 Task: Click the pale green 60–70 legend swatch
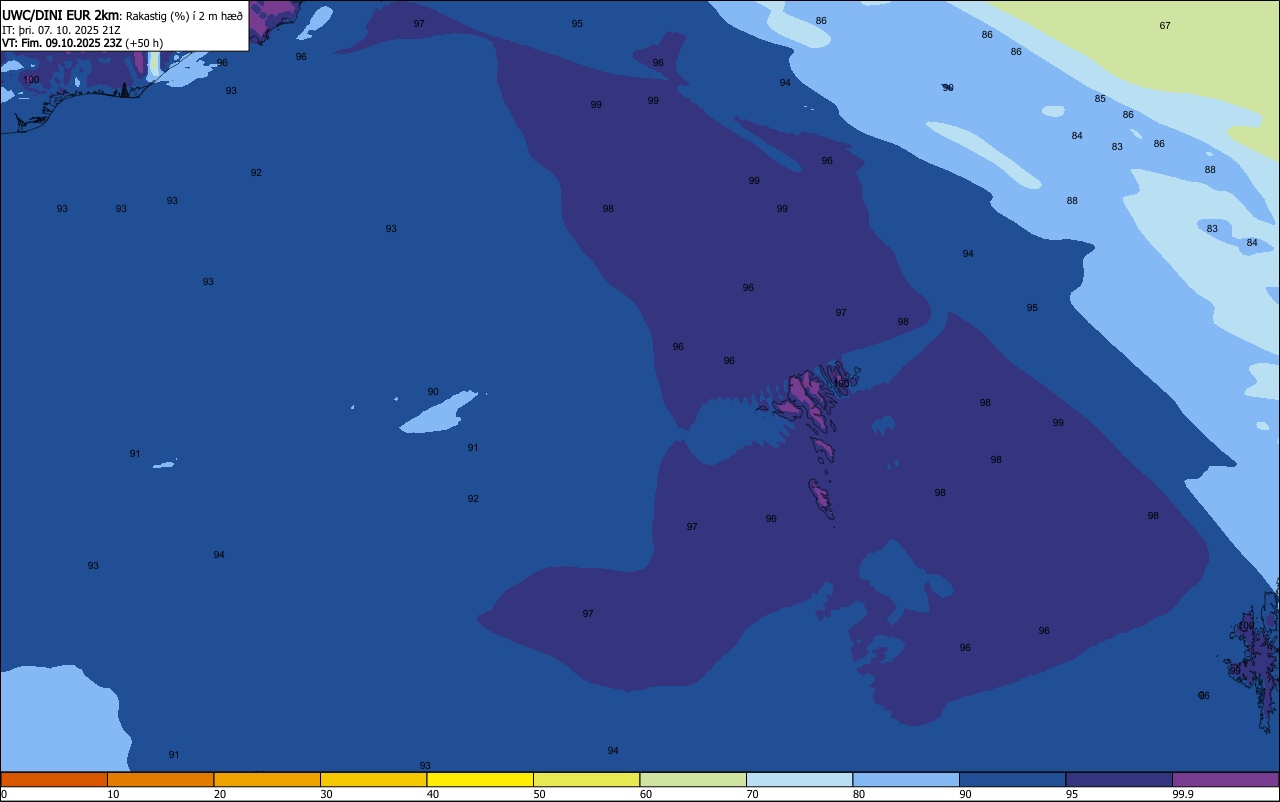[693, 779]
